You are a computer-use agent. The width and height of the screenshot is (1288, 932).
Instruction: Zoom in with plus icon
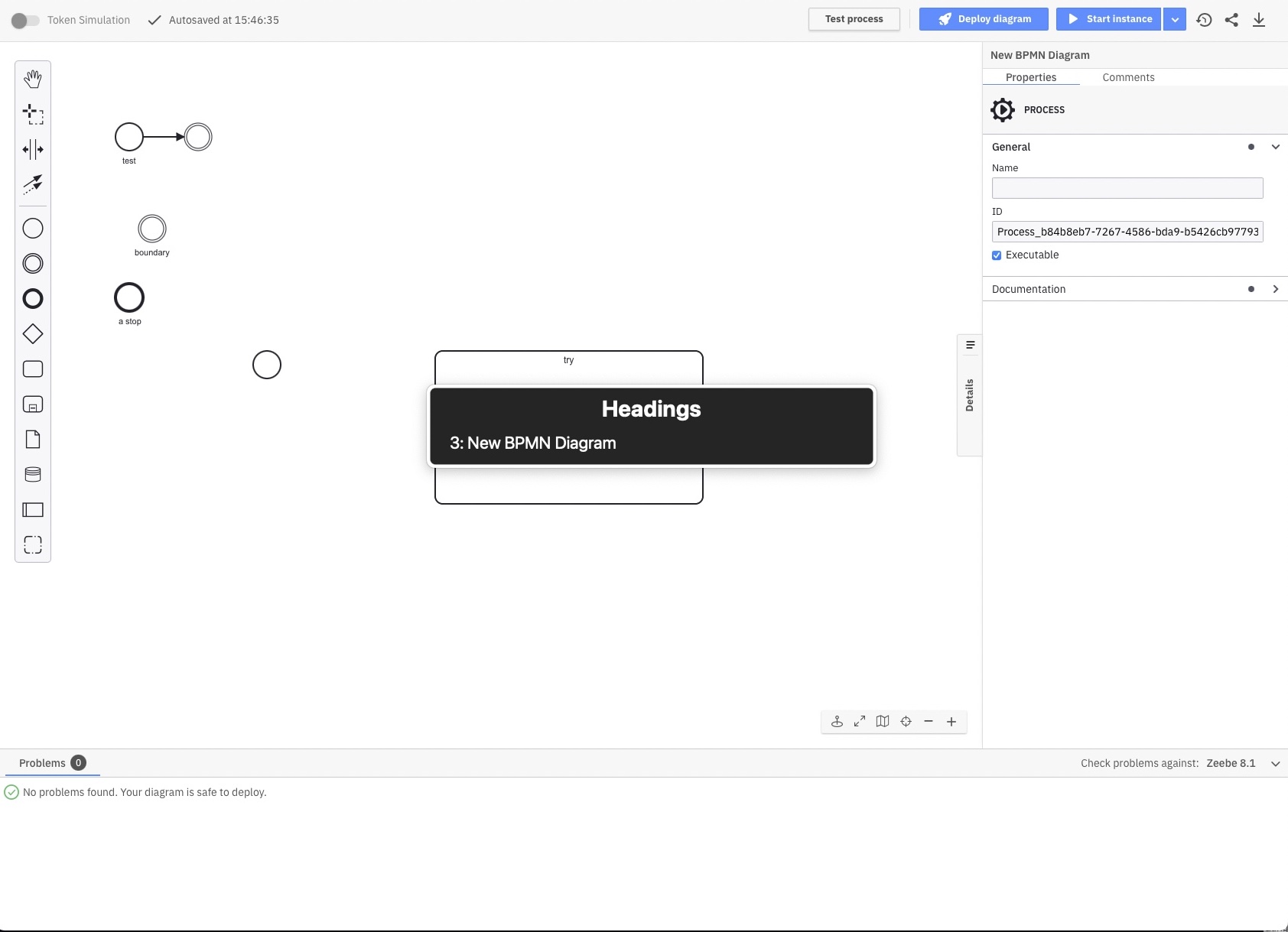point(951,722)
